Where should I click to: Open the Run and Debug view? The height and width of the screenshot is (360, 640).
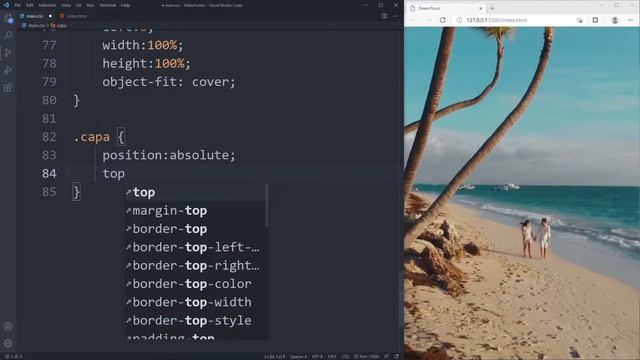point(8,70)
